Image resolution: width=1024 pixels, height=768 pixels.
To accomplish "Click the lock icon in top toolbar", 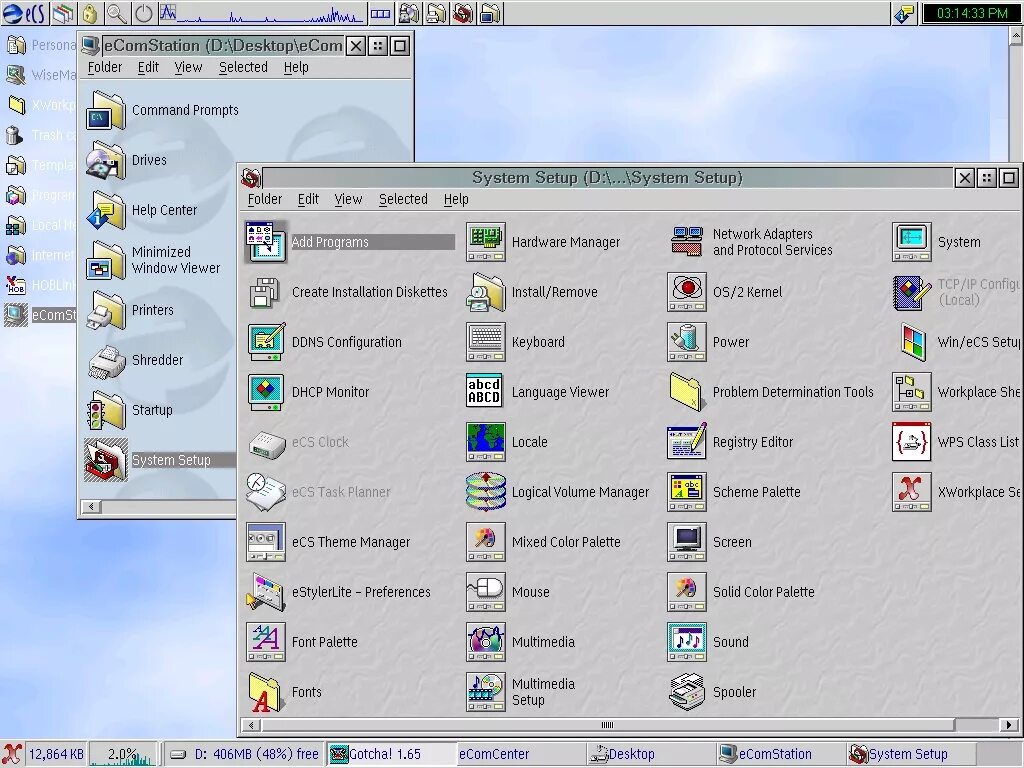I will click(90, 13).
